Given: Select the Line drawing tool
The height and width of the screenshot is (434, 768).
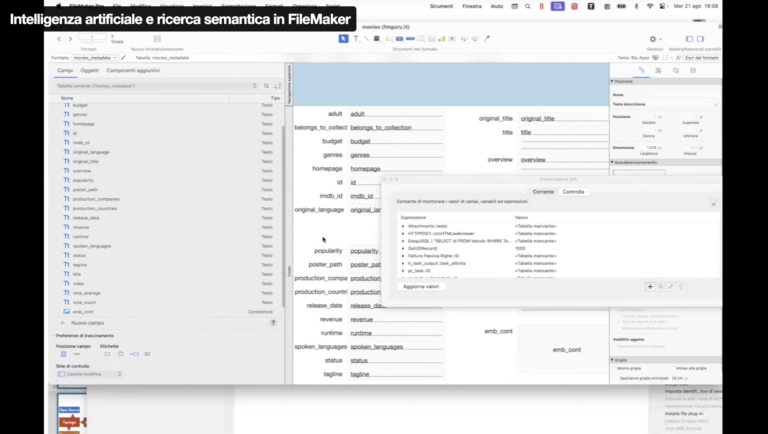Looking at the screenshot, I should click(x=366, y=39).
